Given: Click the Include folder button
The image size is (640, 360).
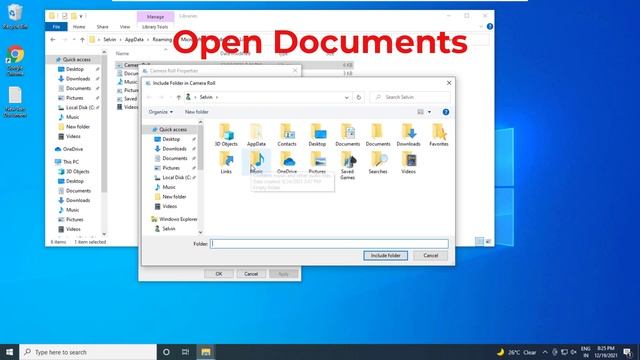Looking at the screenshot, I should tap(385, 256).
